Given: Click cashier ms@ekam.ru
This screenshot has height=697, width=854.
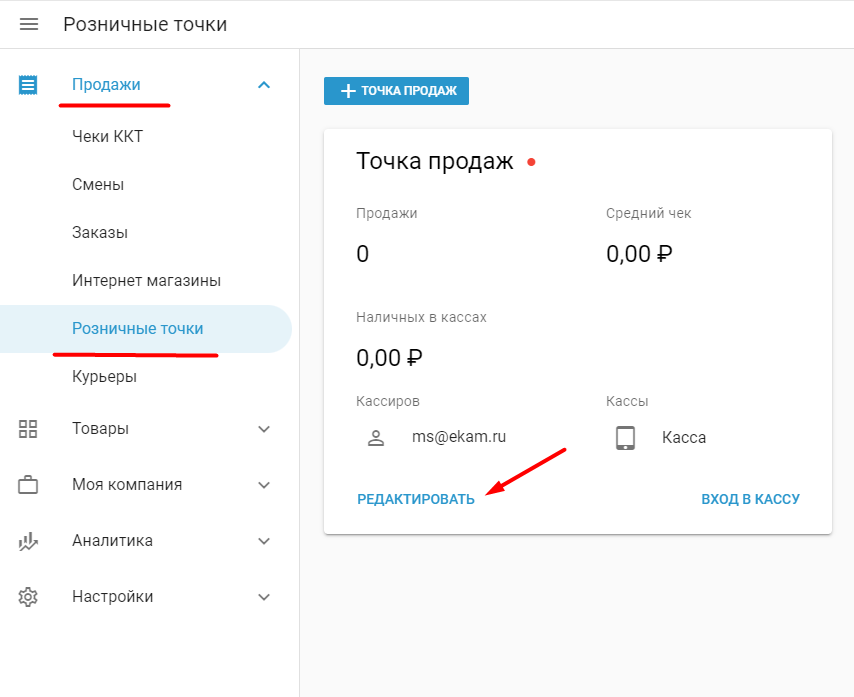Looking at the screenshot, I should tap(459, 437).
